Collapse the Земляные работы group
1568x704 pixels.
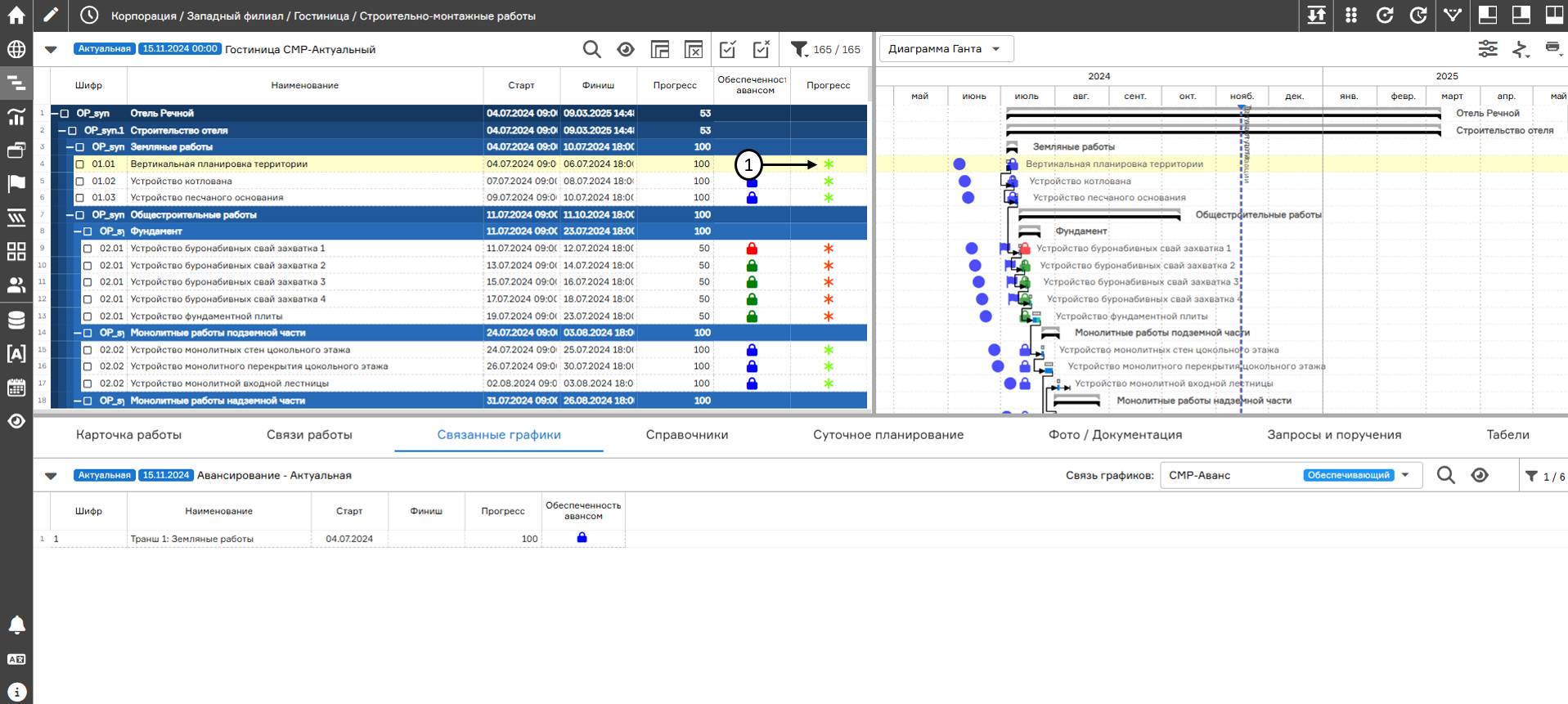click(70, 147)
